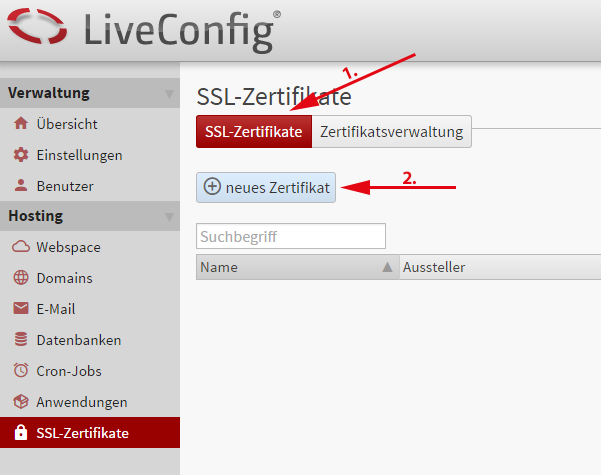Click the Einstellungen gear icon
The height and width of the screenshot is (475, 601).
point(20,155)
